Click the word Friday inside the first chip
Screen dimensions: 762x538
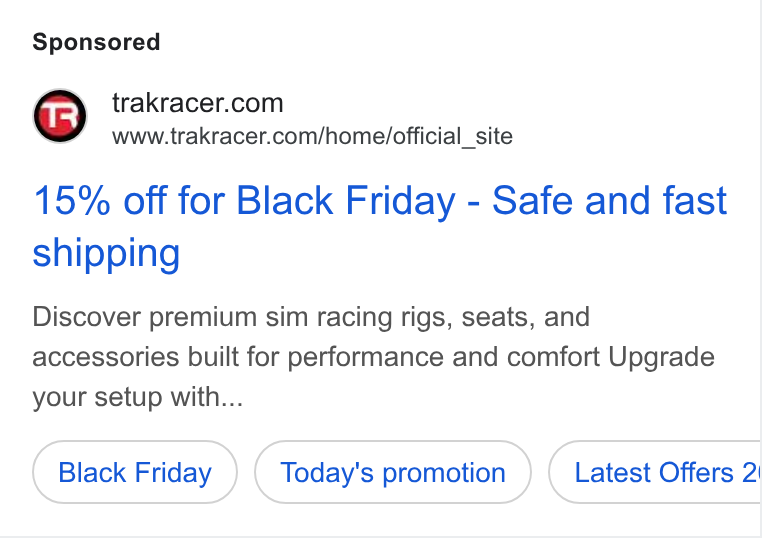(x=173, y=473)
